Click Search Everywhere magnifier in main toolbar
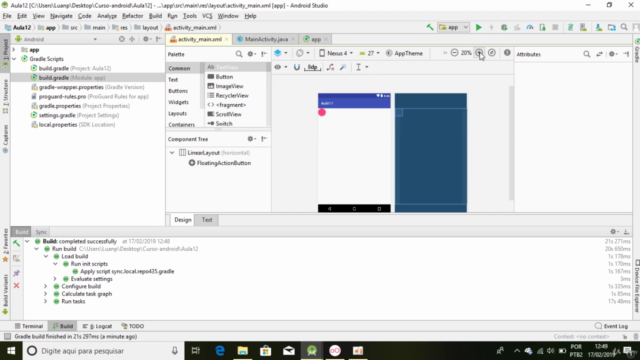The height and width of the screenshot is (360, 640). [624, 27]
